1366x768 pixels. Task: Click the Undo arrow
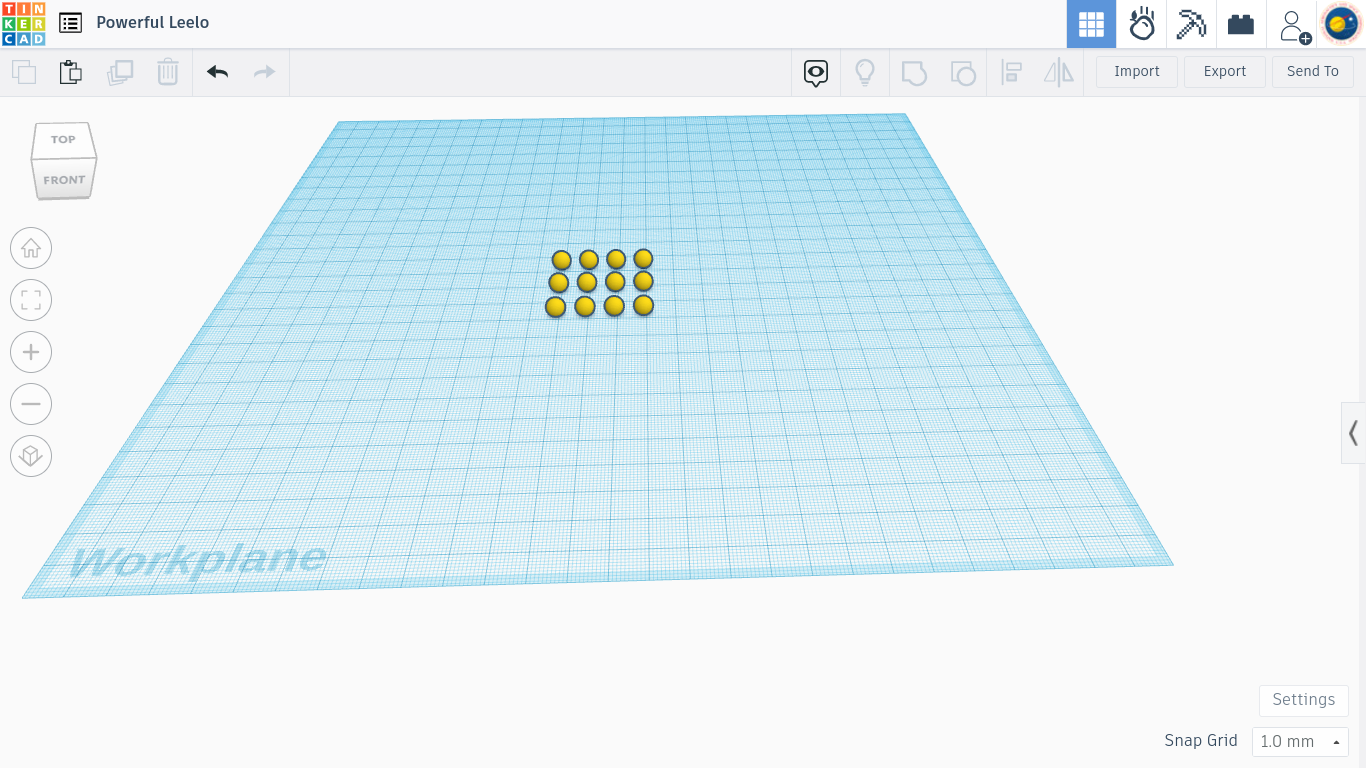coord(217,72)
